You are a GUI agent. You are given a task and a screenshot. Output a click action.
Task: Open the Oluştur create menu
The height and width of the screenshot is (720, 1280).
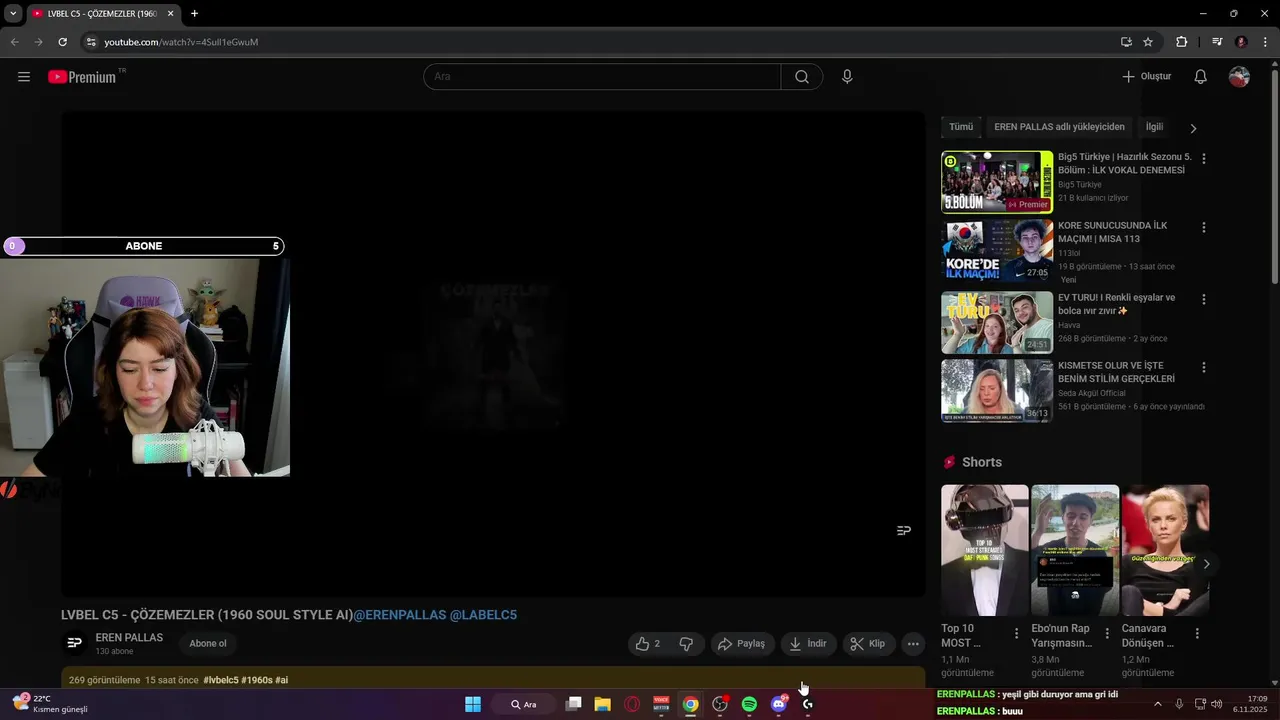click(1146, 77)
